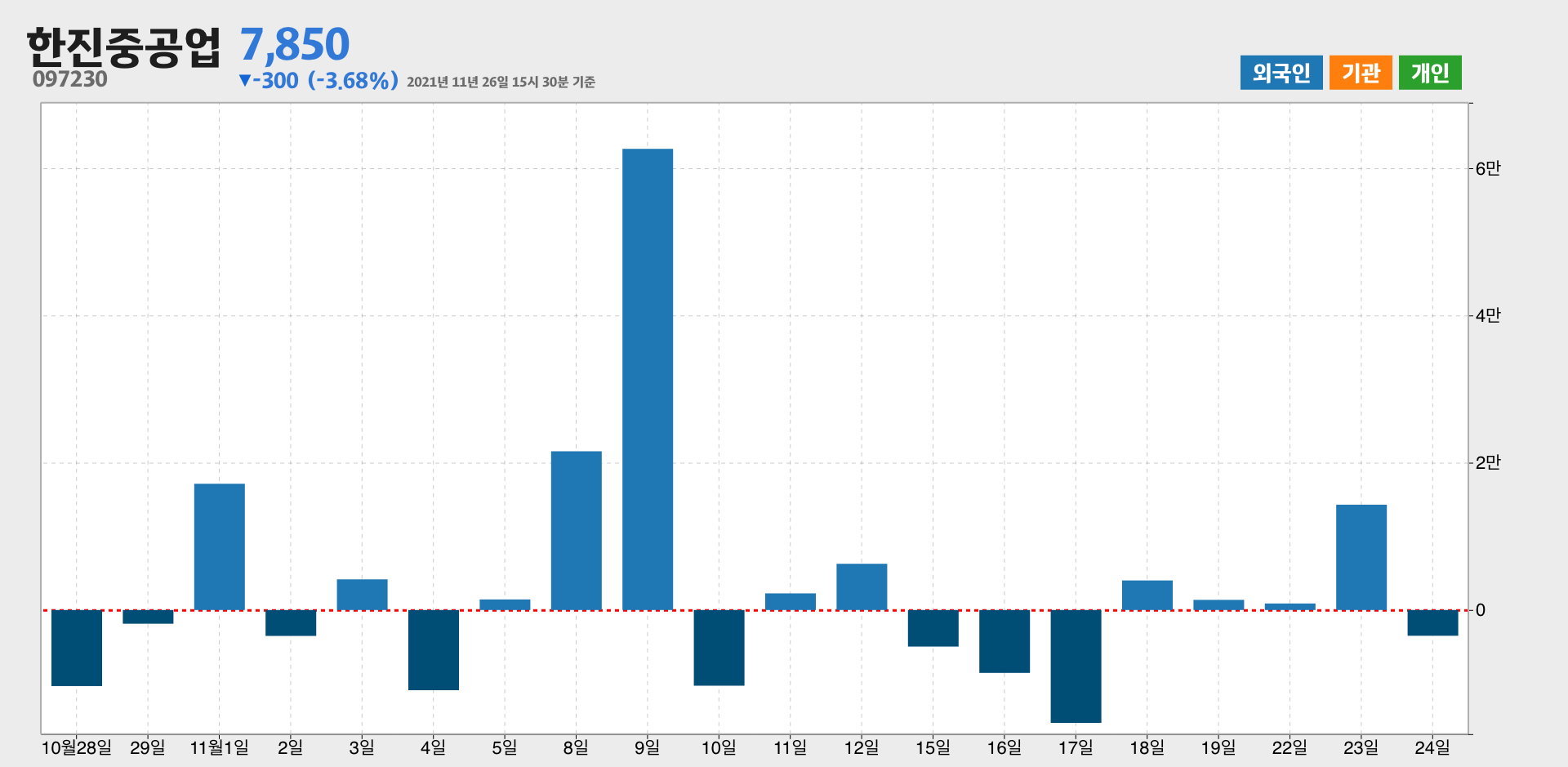Click the stock code 097230
This screenshot has height=767, width=1568.
coord(70,79)
